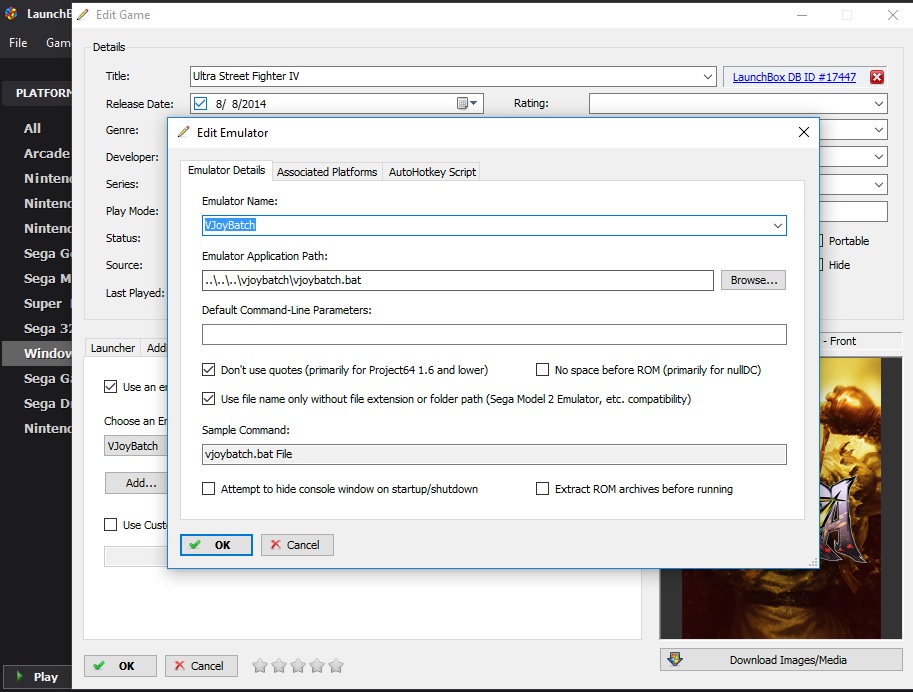913x692 pixels.
Task: Click fifth rating star in Edit Game
Action: (336, 665)
